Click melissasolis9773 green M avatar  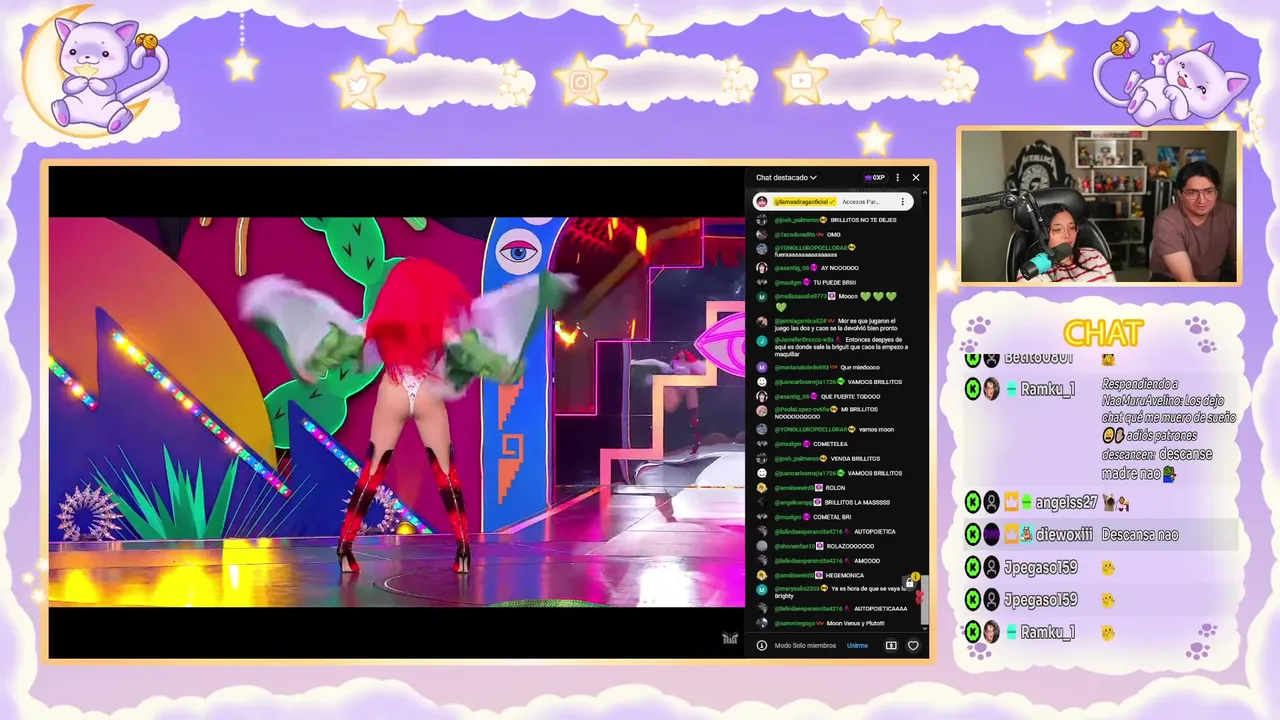(x=762, y=297)
